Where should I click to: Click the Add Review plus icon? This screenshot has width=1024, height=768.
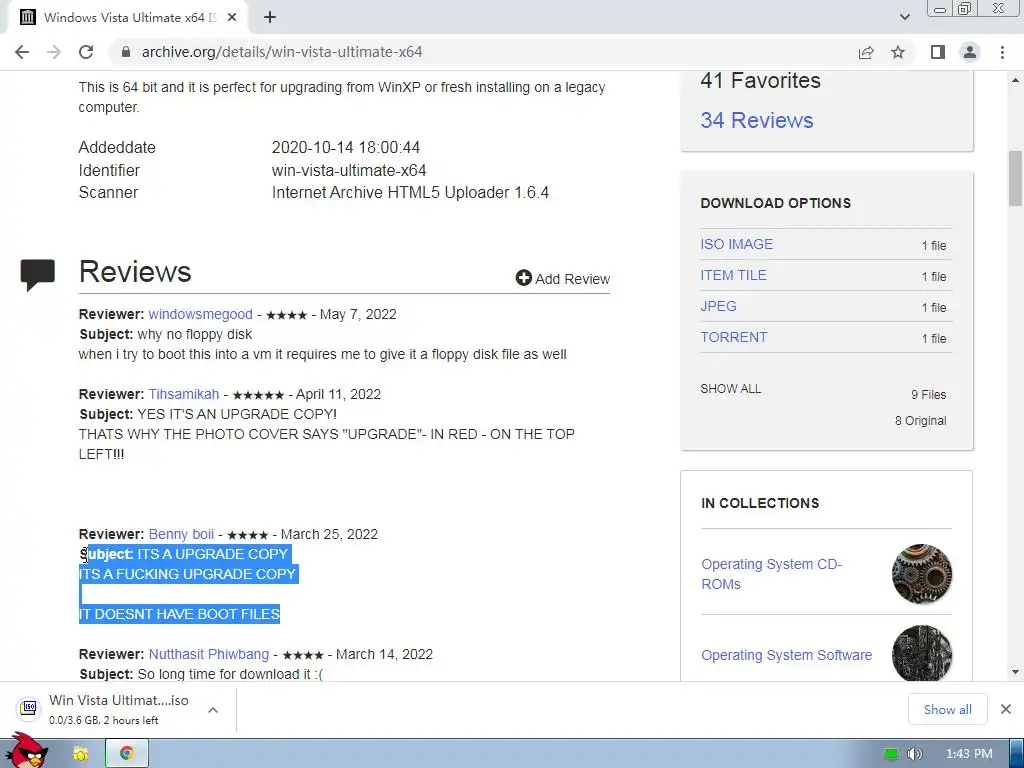(x=523, y=278)
